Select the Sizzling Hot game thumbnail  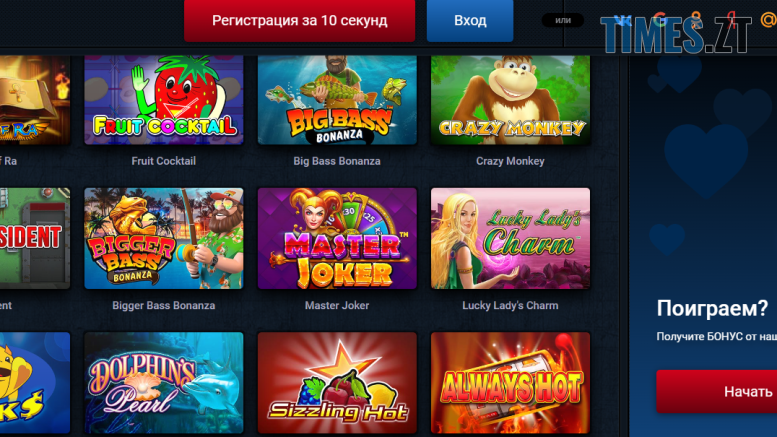tap(337, 383)
